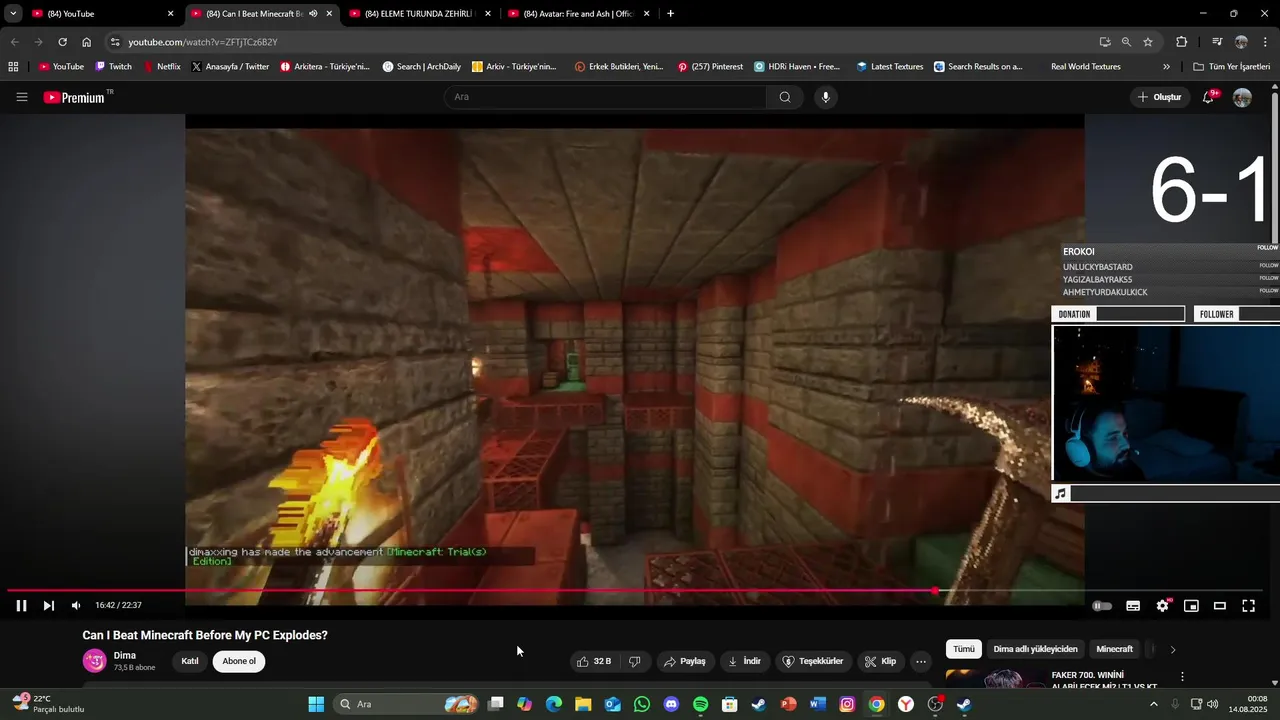Screen dimensions: 1280x720
Task: Enter fullscreen with the player button
Action: pos(1248,605)
